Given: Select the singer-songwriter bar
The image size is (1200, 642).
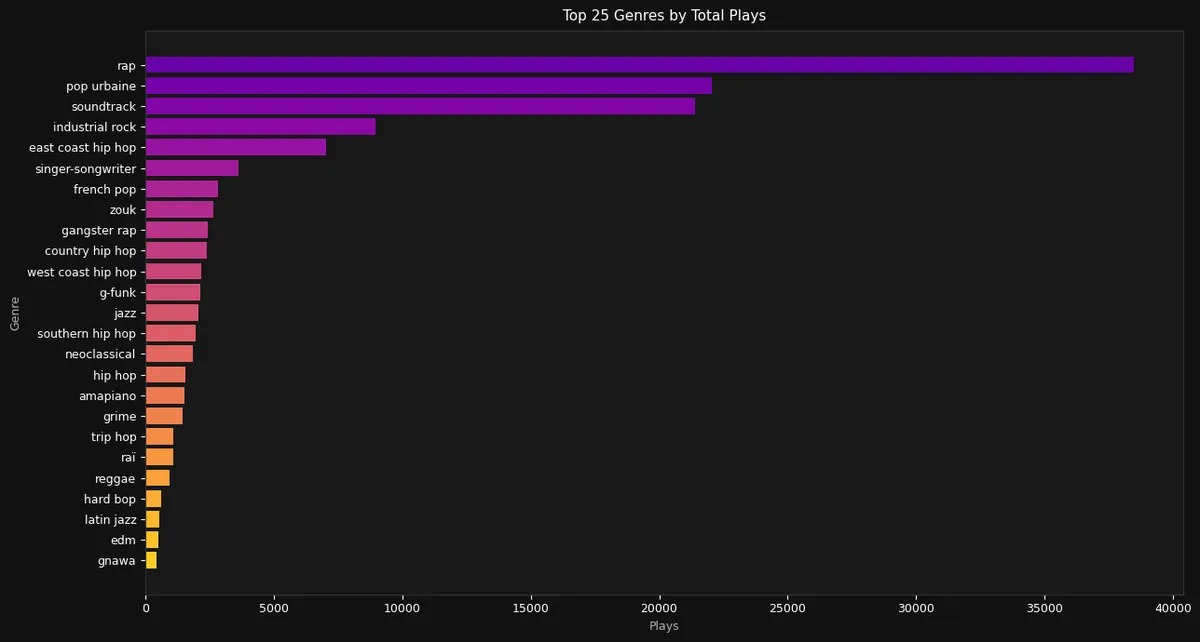Looking at the screenshot, I should click(x=190, y=168).
